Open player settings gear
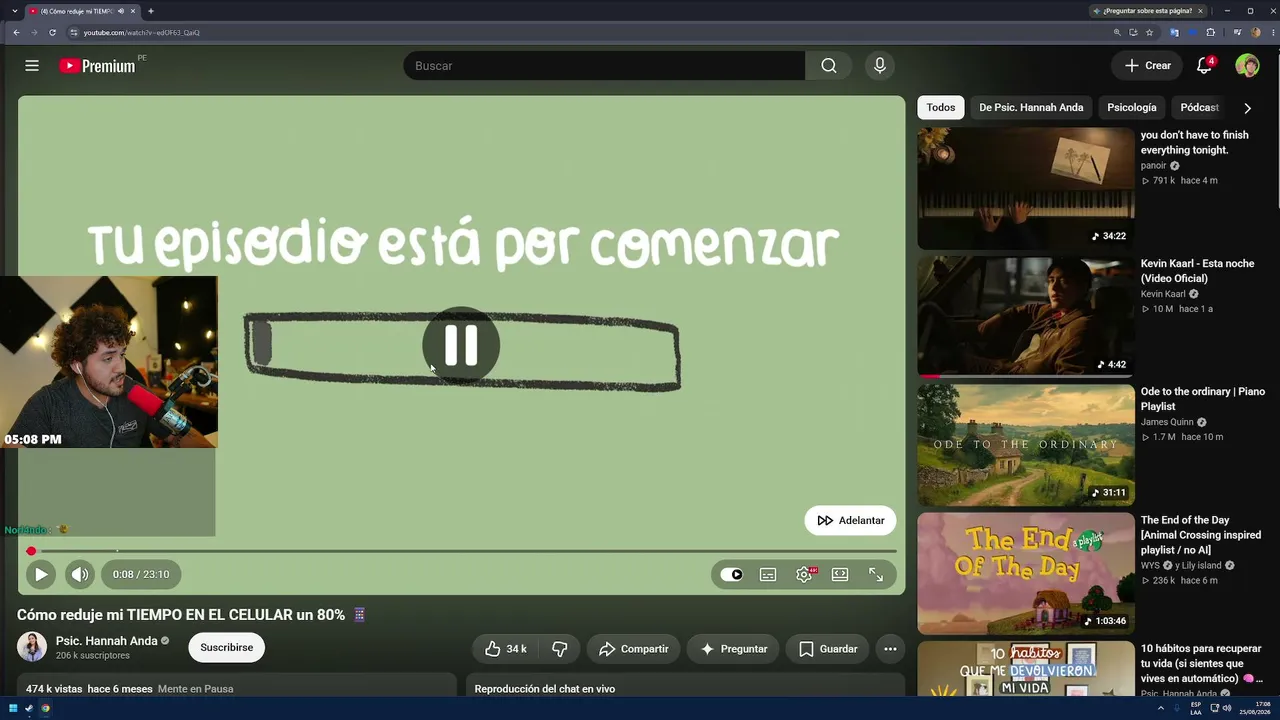Screen dimensions: 1280x720 (x=804, y=575)
